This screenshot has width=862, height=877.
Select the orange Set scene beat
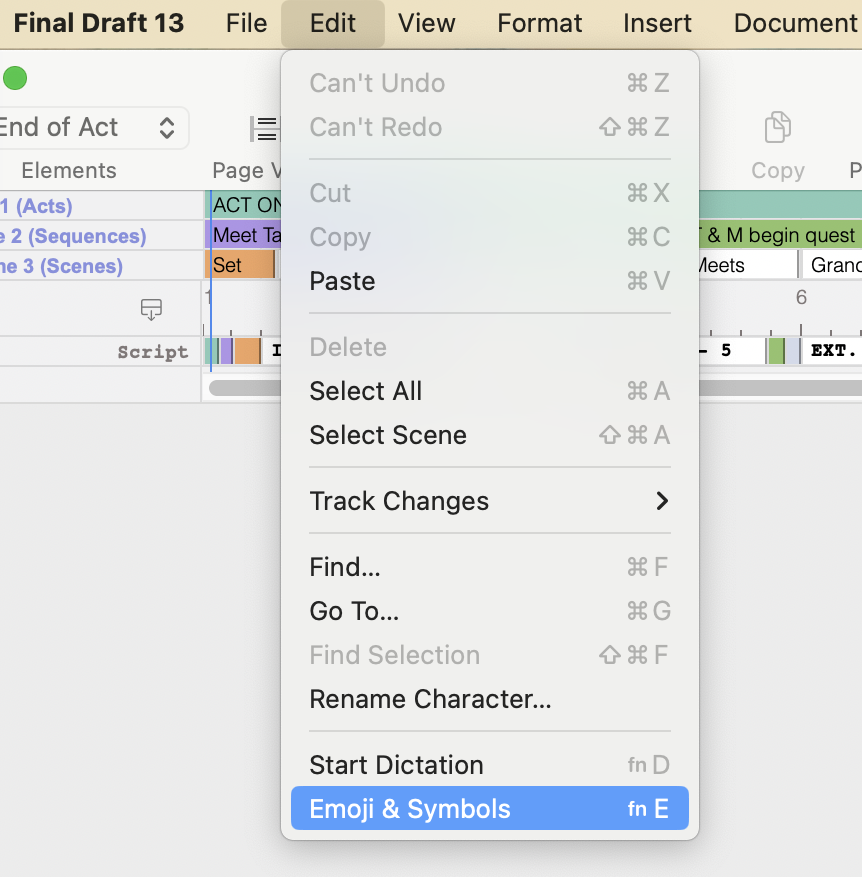[240, 265]
